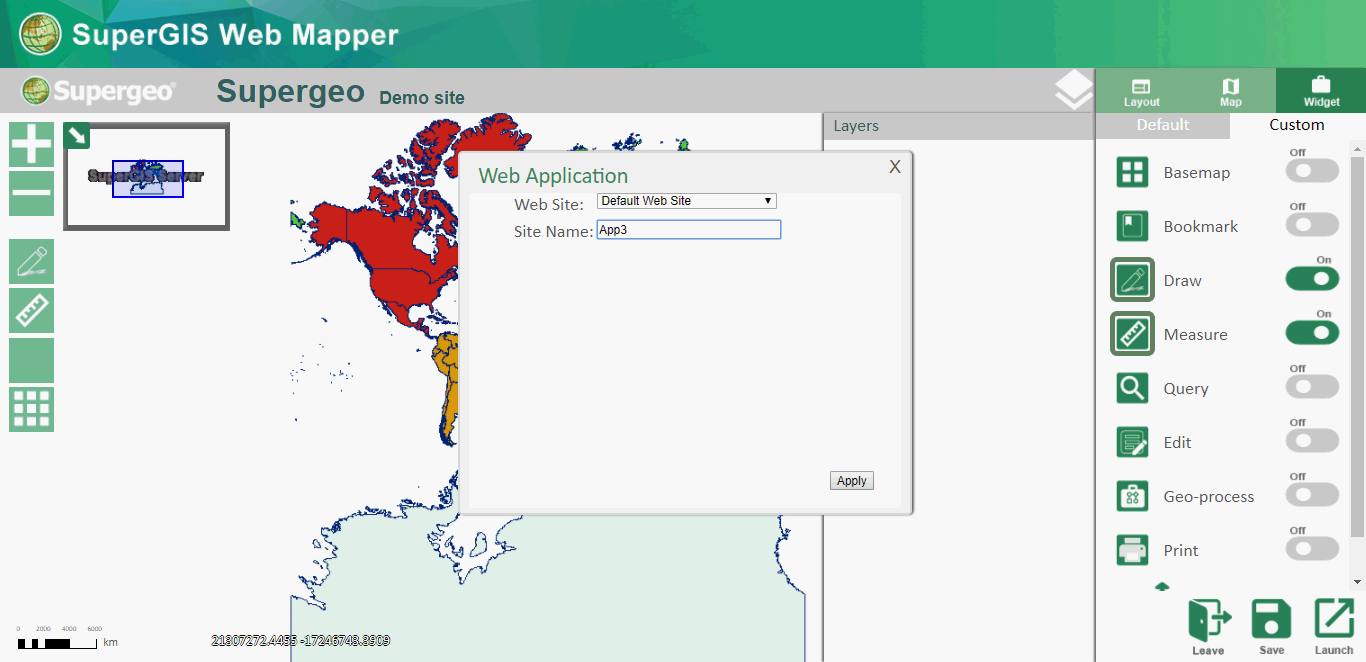Click the Save floppy disk icon
Image resolution: width=1366 pixels, height=662 pixels.
pos(1272,627)
